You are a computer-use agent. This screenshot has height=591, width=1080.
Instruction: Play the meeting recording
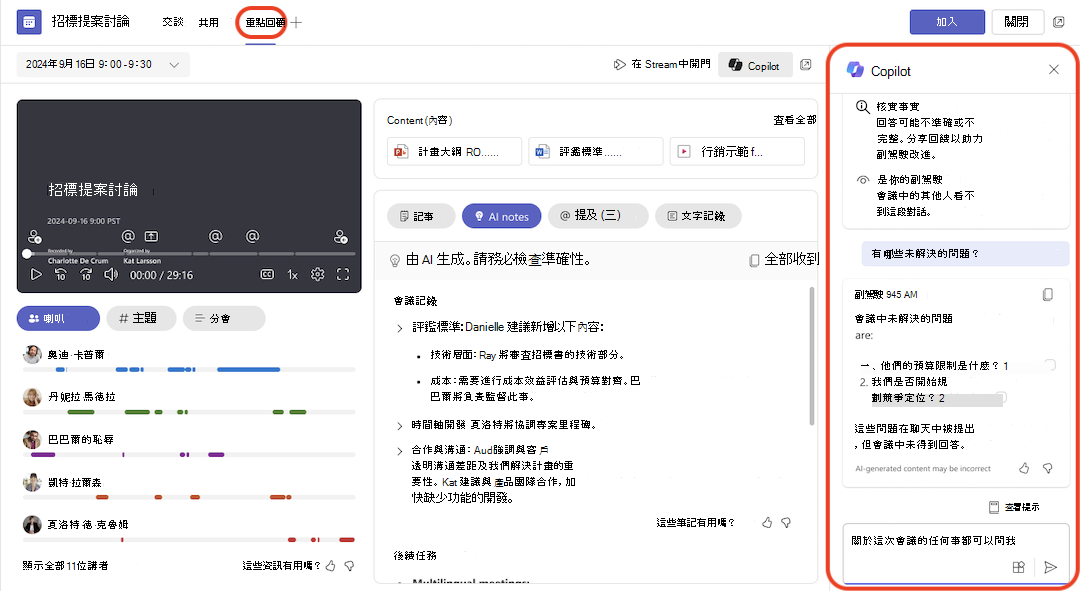pos(36,275)
